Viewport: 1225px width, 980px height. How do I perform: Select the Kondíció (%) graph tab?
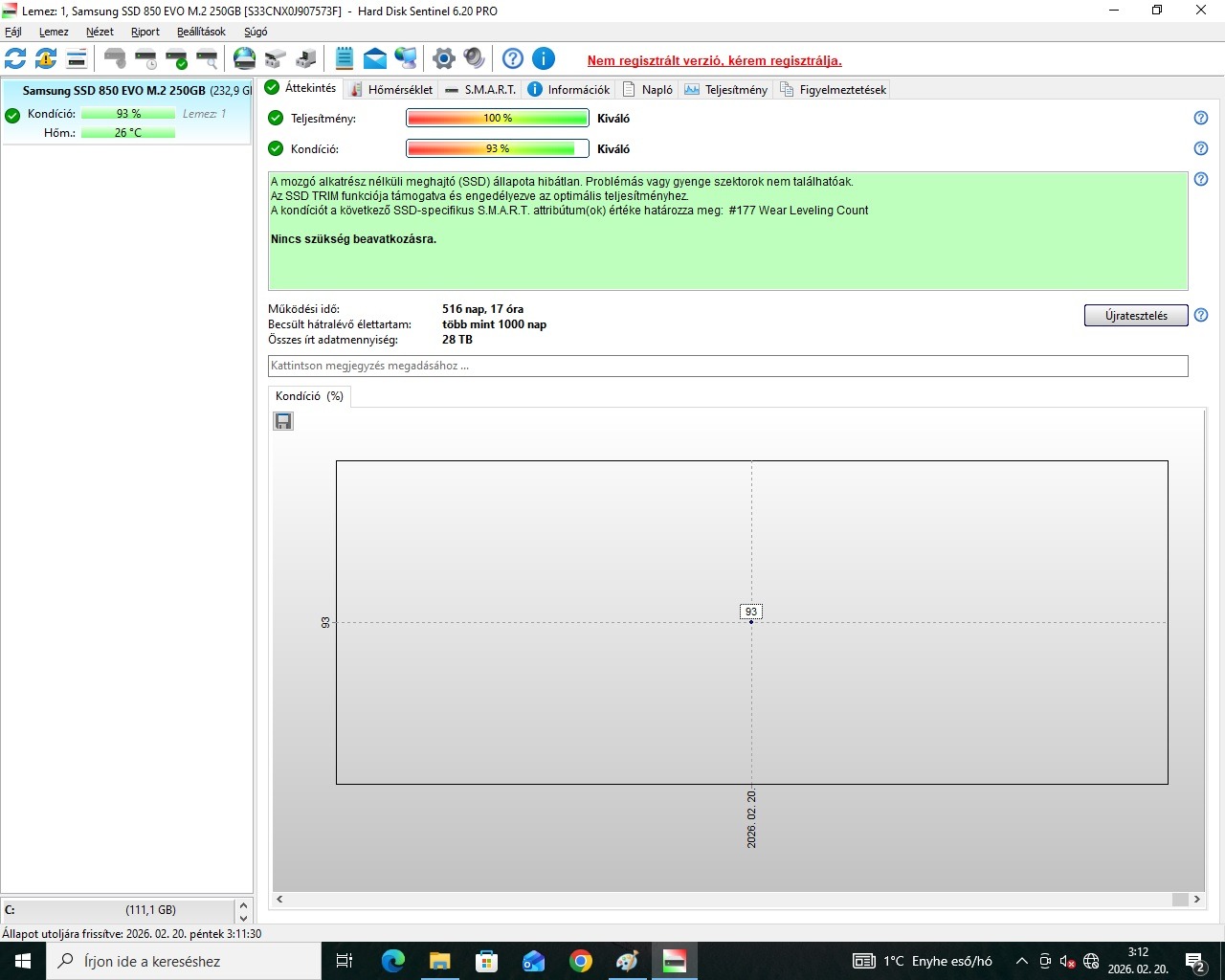309,396
